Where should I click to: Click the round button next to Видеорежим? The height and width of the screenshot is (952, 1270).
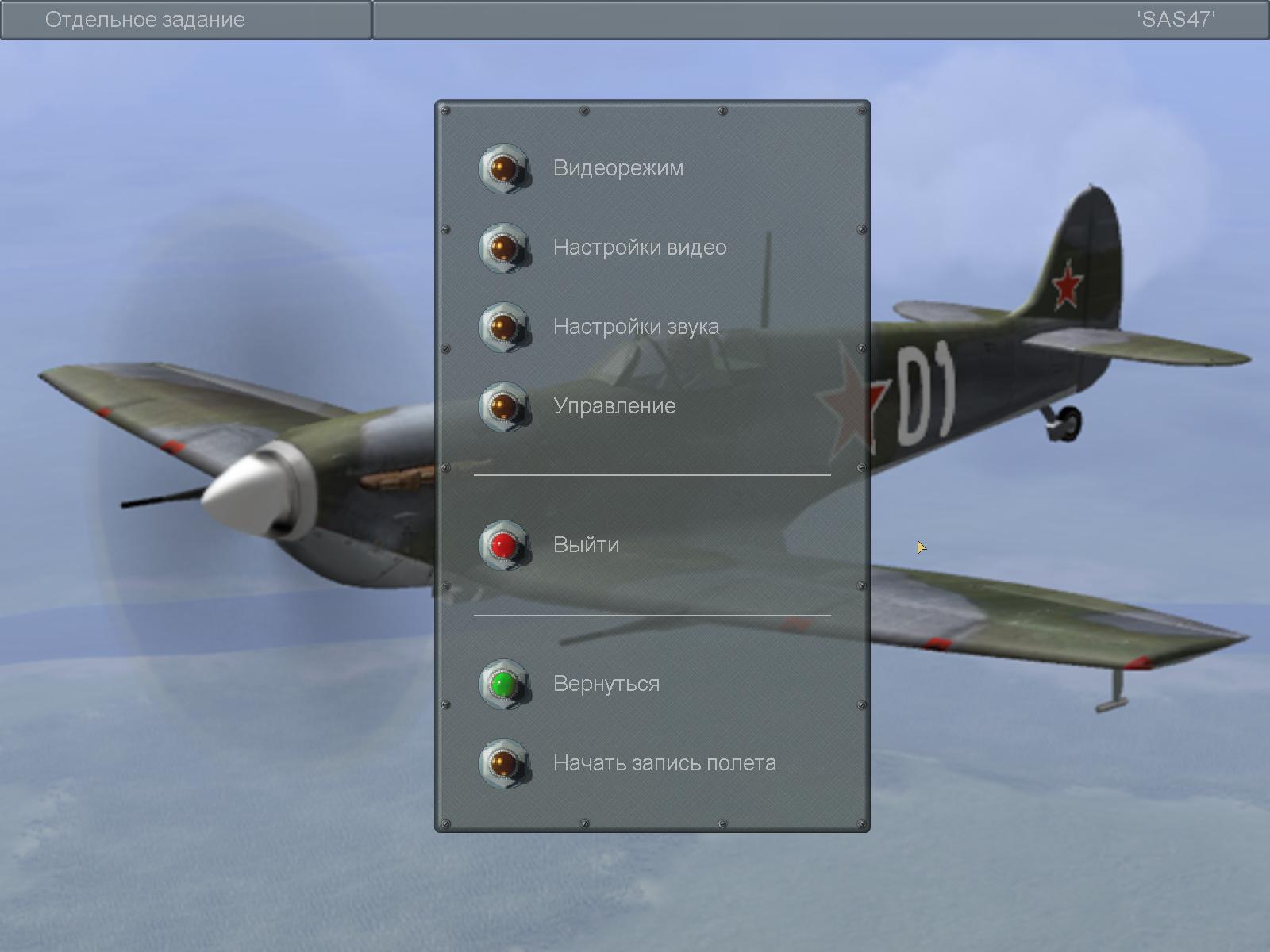point(504,168)
